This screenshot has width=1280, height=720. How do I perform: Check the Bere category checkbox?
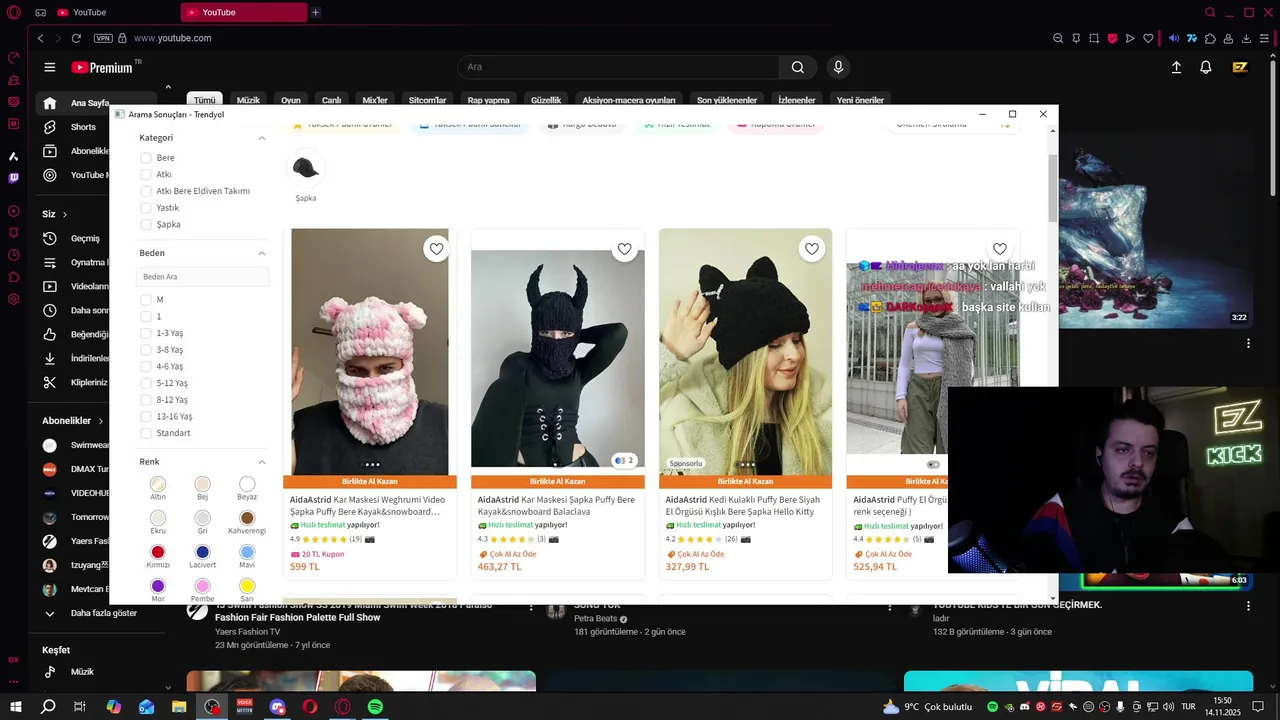[146, 158]
